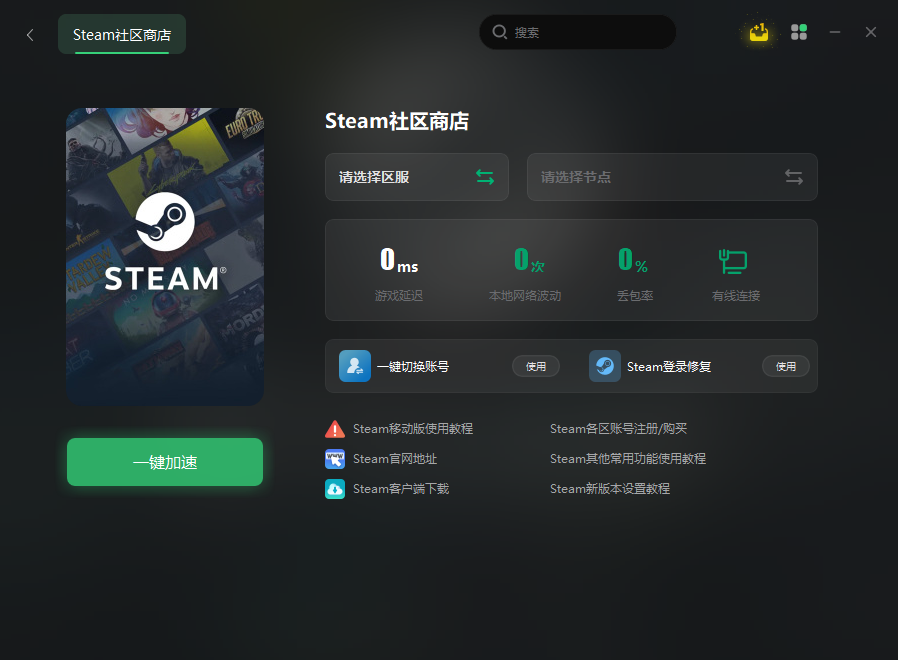Open Steam客户端下载 link
This screenshot has width=898, height=660.
point(401,489)
